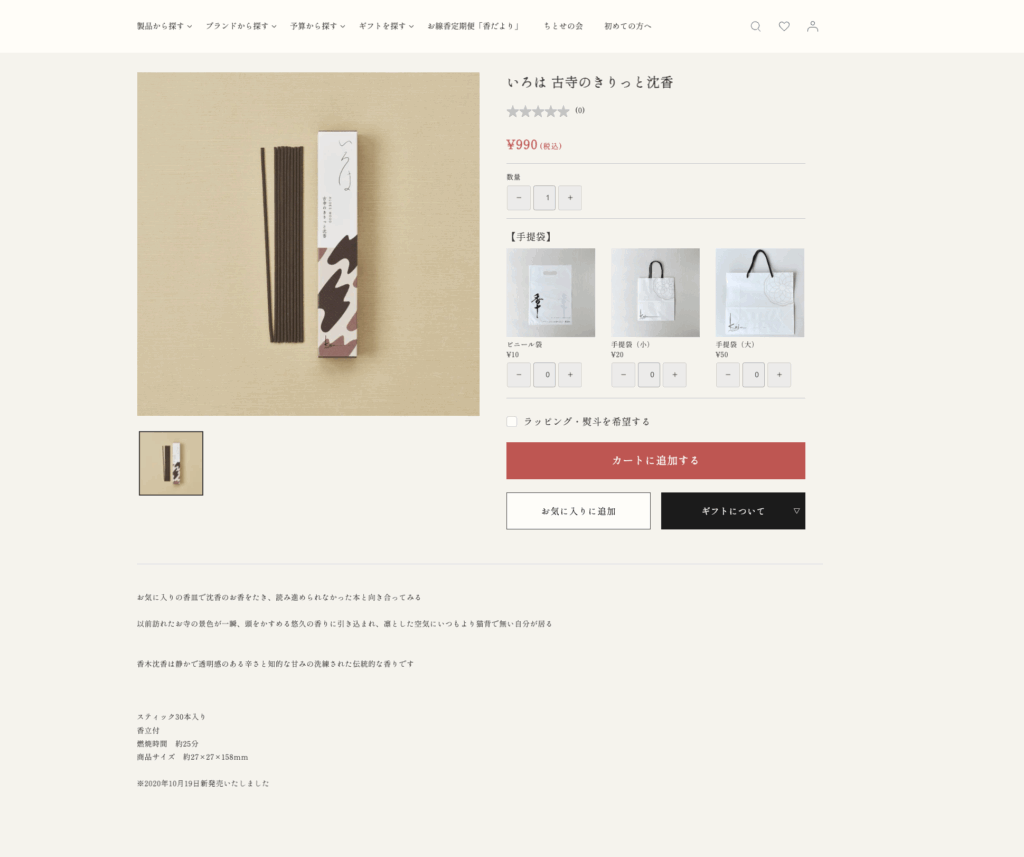Open the account user icon

point(812,26)
